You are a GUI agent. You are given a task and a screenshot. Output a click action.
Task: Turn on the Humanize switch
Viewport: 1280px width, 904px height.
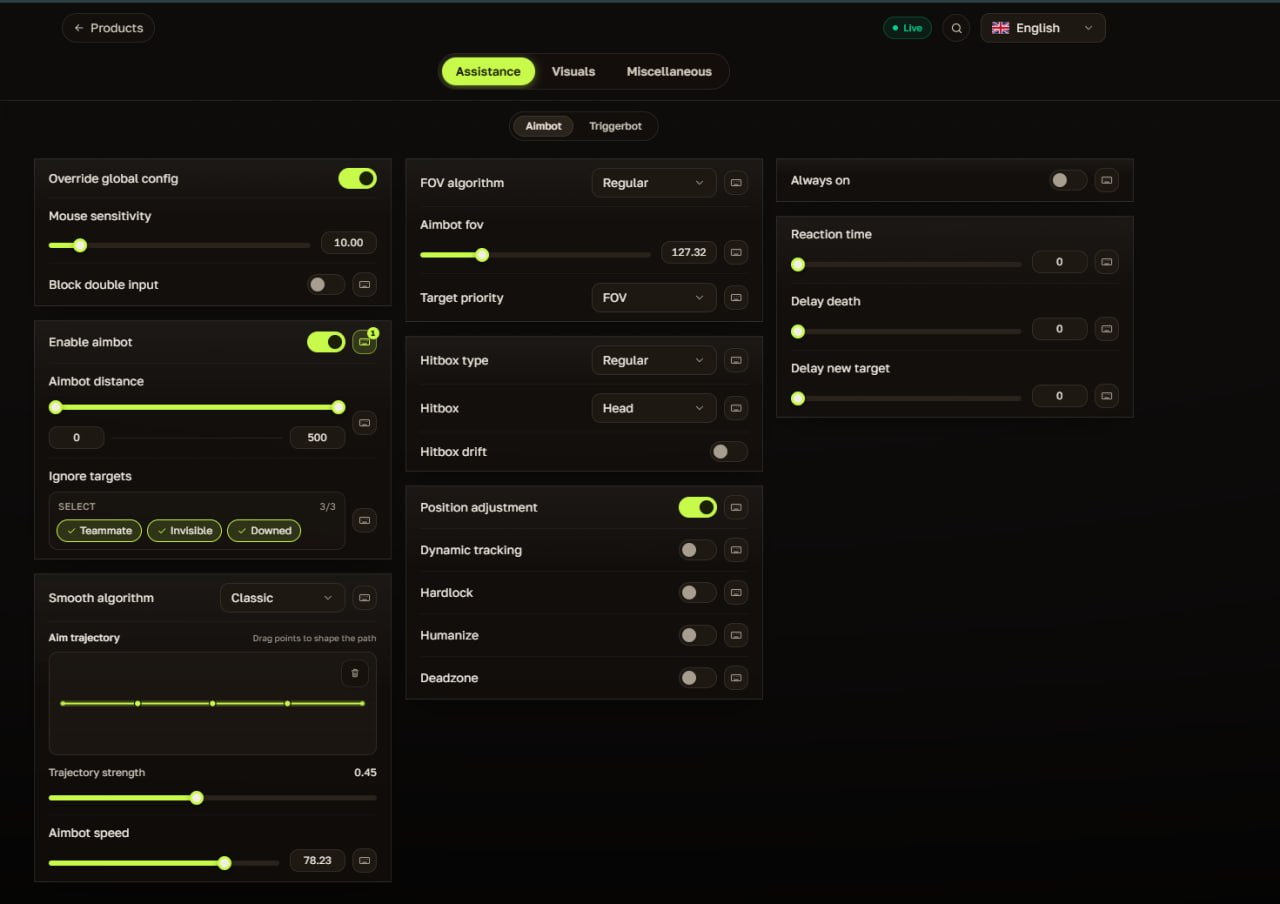698,635
